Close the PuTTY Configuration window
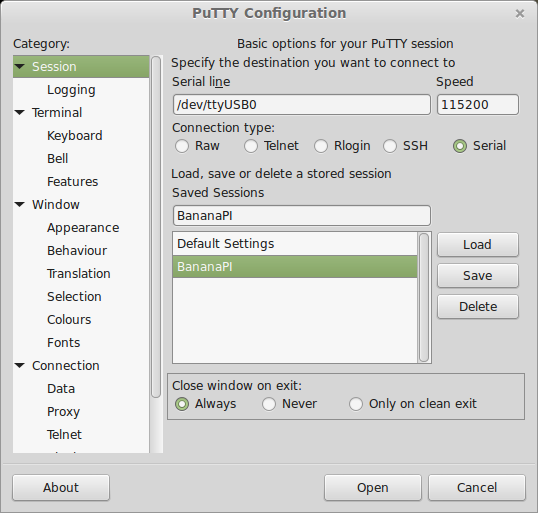Screen dimensions: 538x513 (520, 14)
